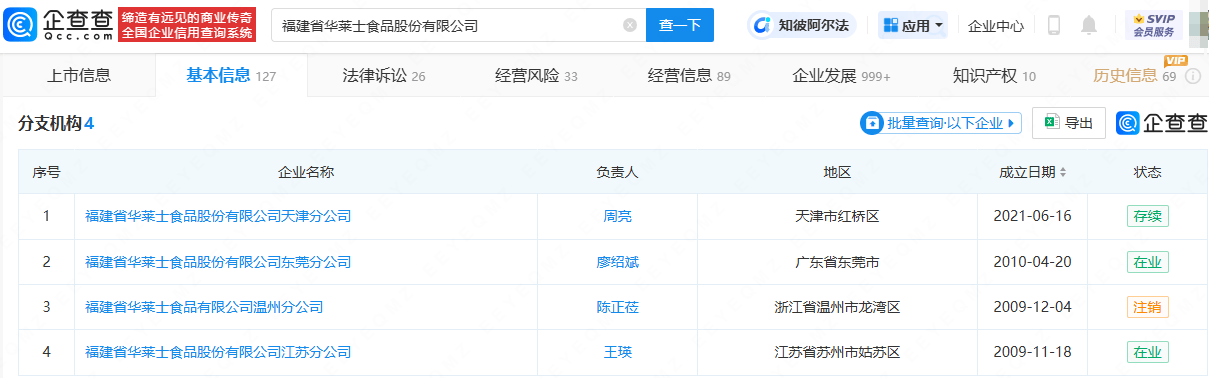
Task: Click the red slogan banner beside the logo
Action: [187, 25]
